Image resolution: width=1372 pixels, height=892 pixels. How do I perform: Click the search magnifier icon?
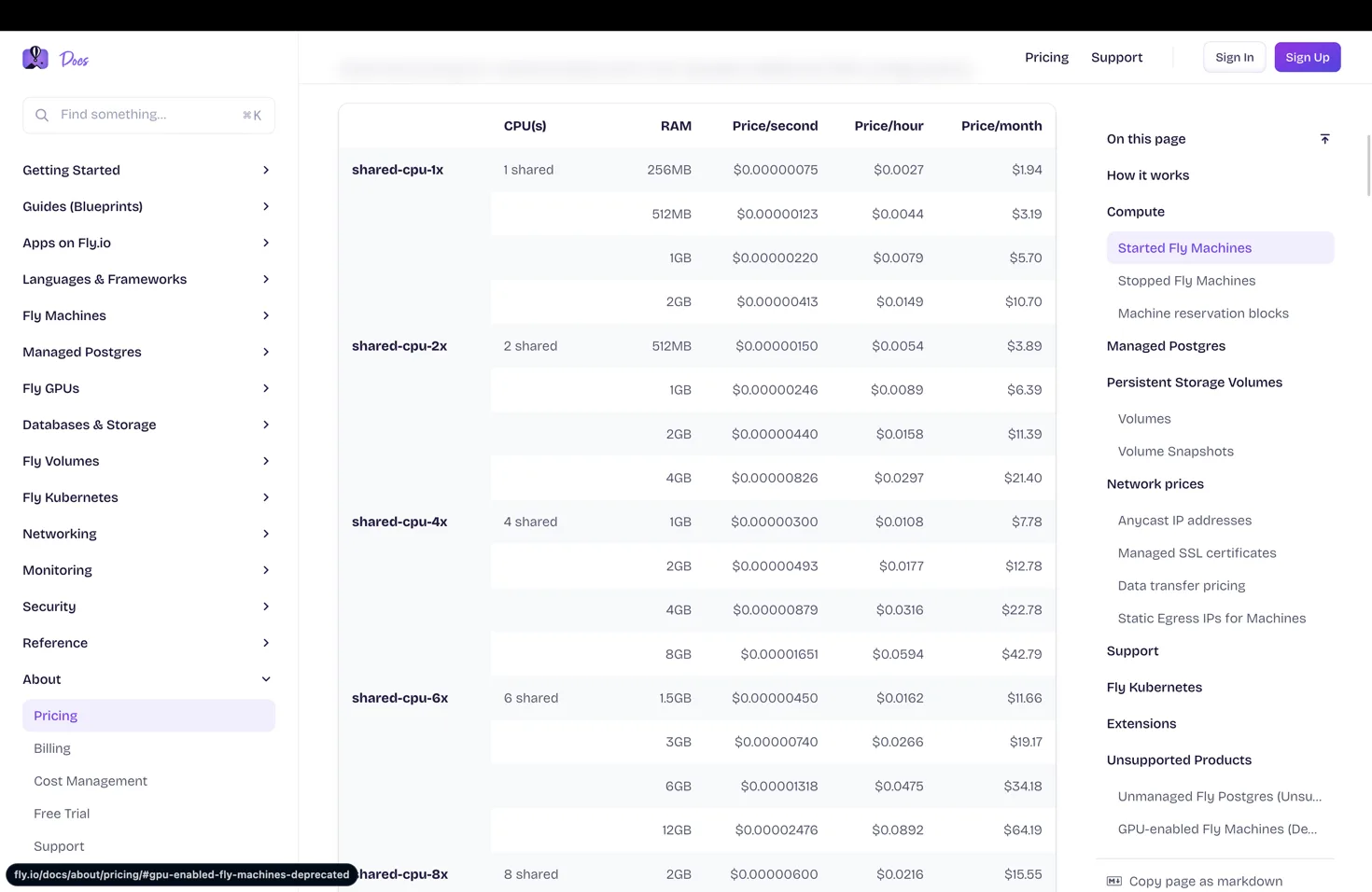point(42,115)
